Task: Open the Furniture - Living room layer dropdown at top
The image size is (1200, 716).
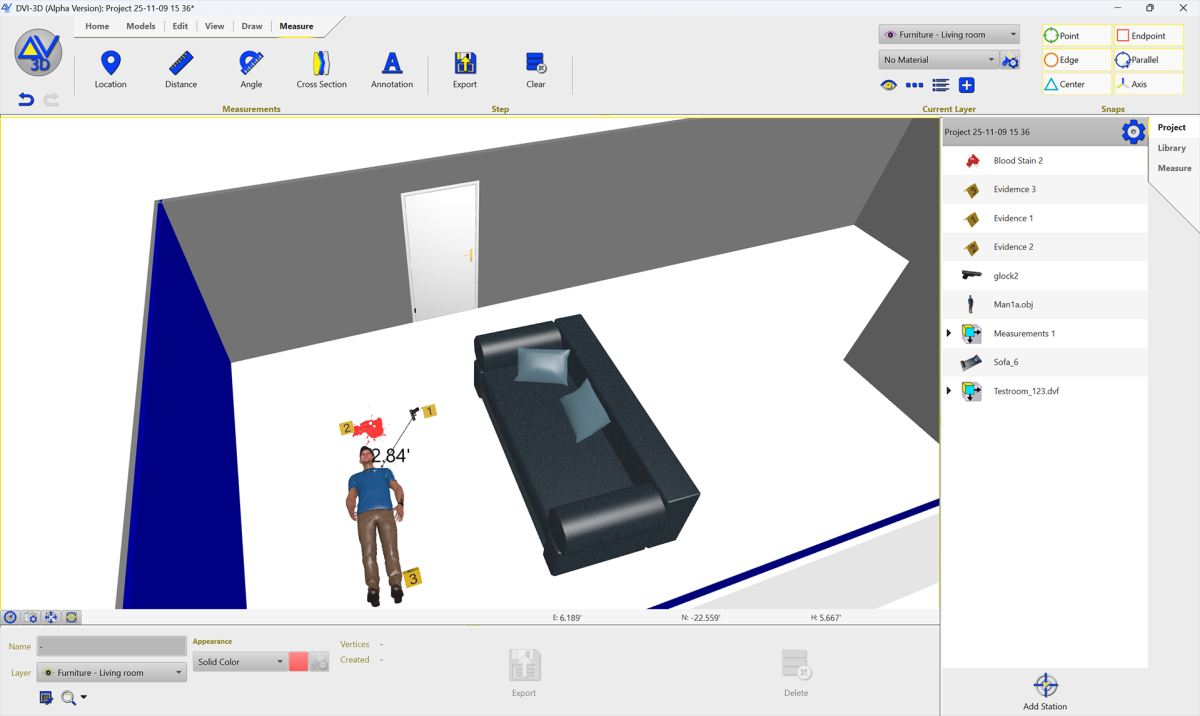Action: click(x=949, y=35)
